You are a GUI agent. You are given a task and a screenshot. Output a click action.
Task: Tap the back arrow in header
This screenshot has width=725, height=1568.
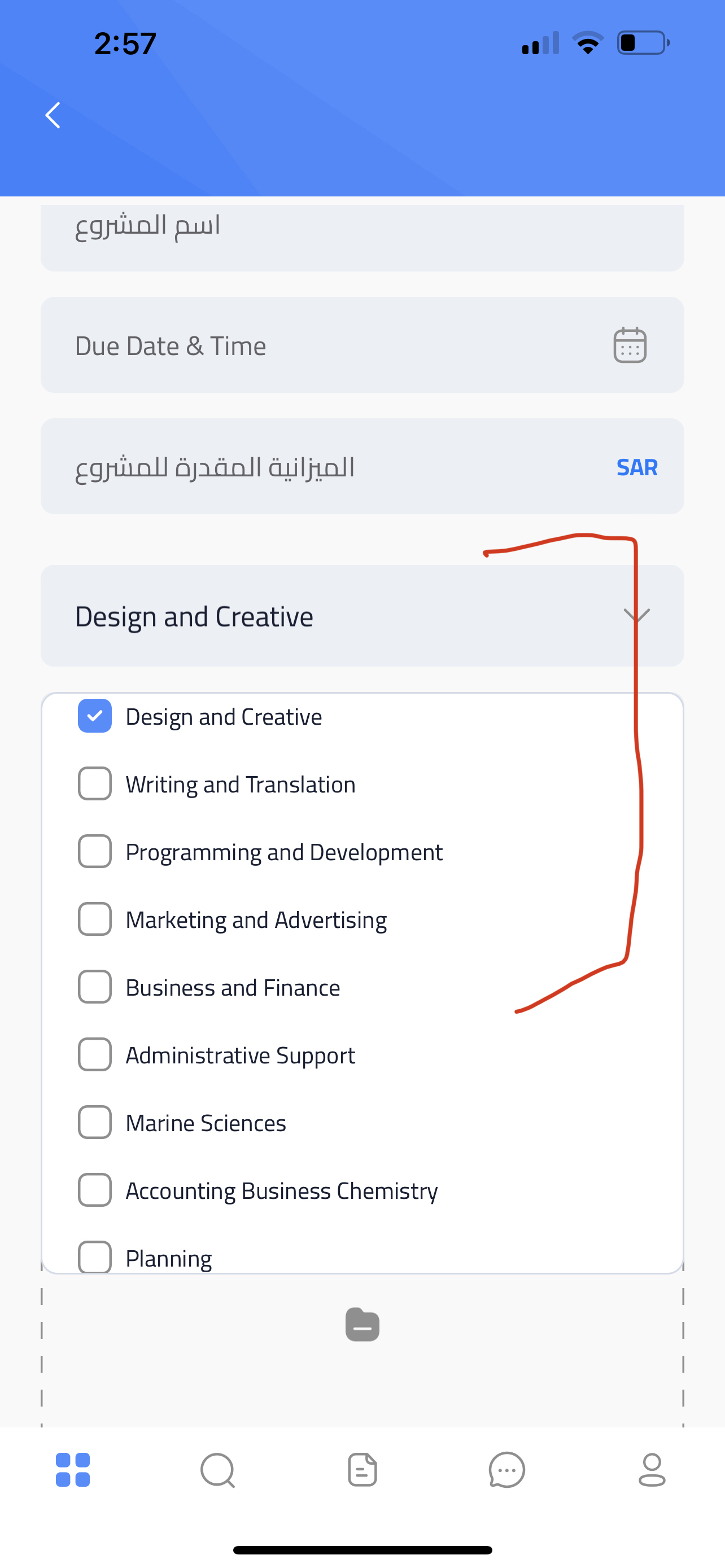[x=53, y=115]
